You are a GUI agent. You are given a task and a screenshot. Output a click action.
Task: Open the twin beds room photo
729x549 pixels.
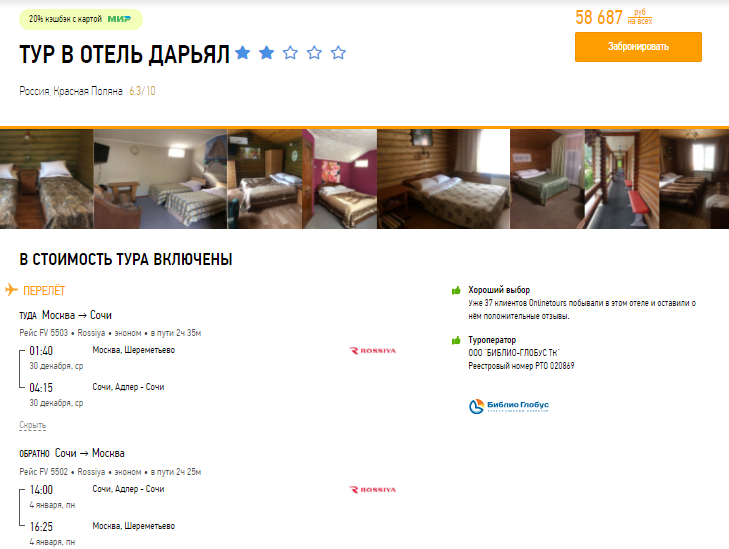pos(46,179)
